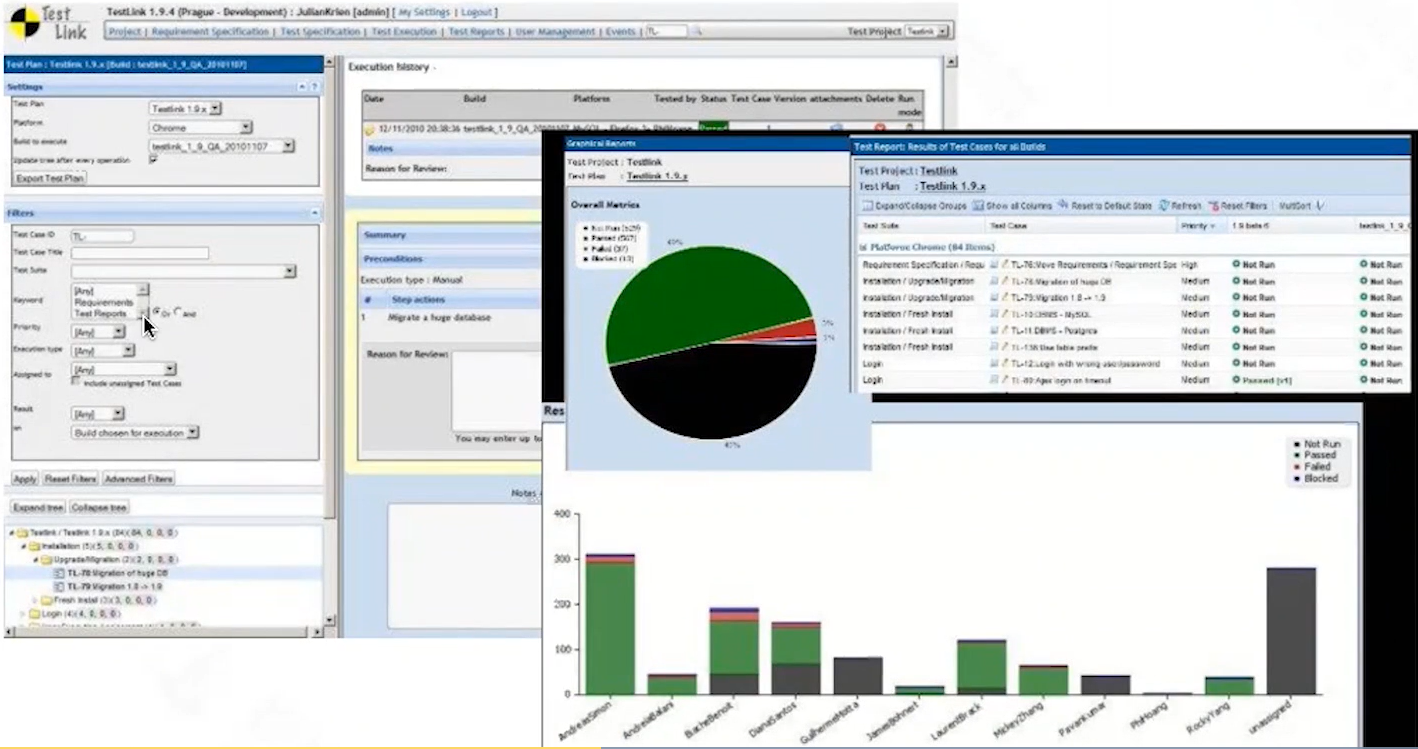Click the Collapse tree button

click(99, 508)
